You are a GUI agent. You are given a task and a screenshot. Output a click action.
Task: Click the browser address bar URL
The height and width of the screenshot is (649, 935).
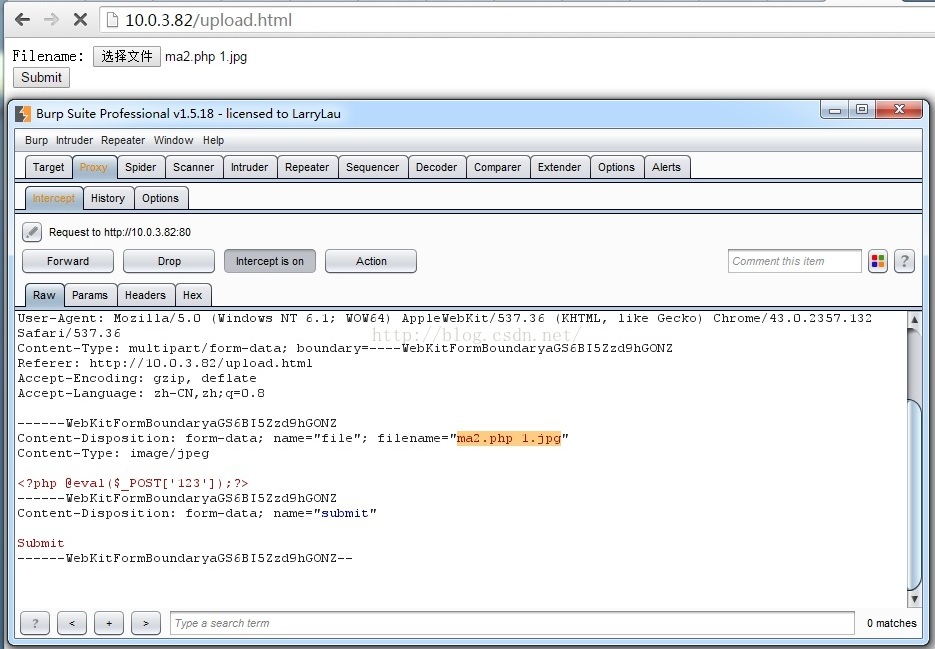(x=209, y=20)
